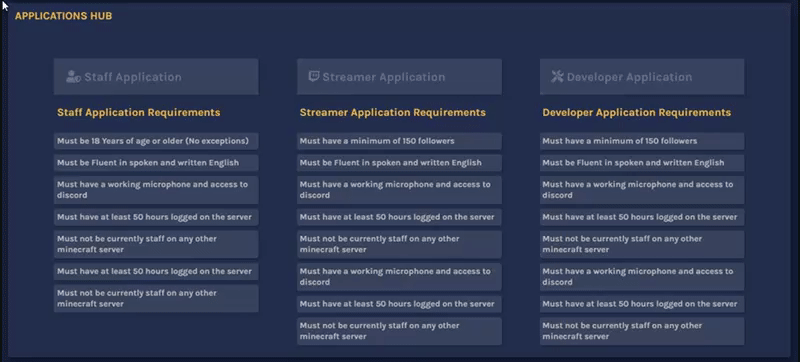Select the Streamer Application Requirements heading
Viewport: 800px width, 362px height.
tap(393, 113)
